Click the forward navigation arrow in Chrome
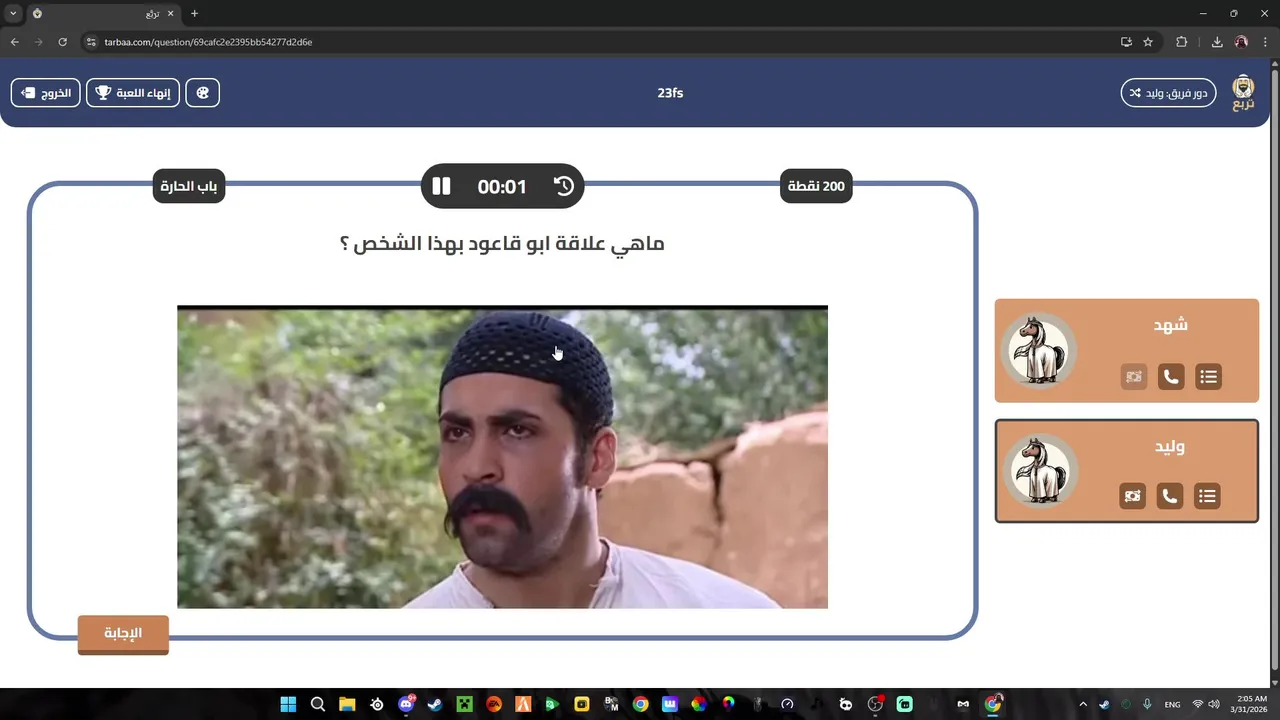 (x=38, y=42)
